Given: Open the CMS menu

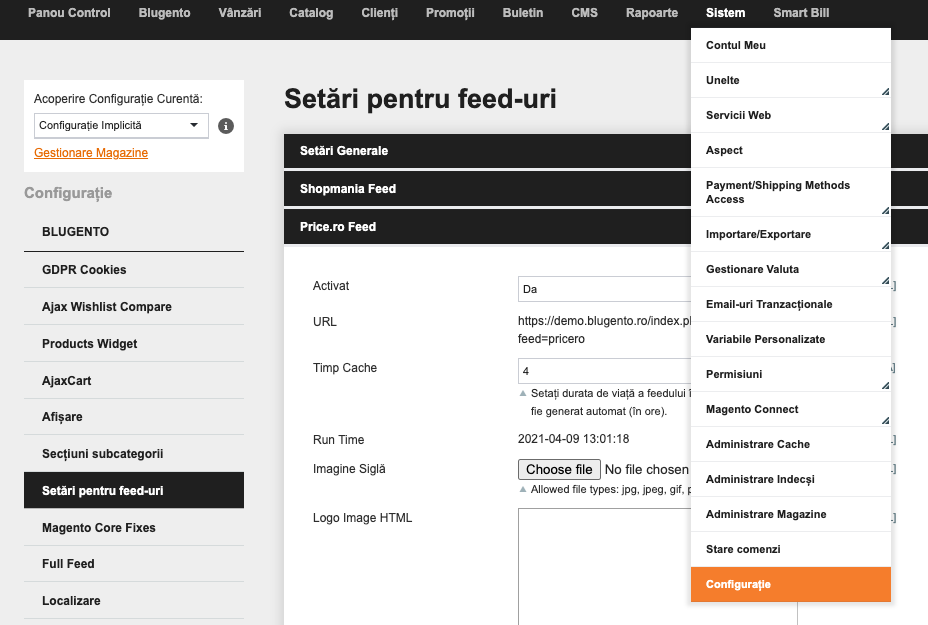Looking at the screenshot, I should point(585,13).
